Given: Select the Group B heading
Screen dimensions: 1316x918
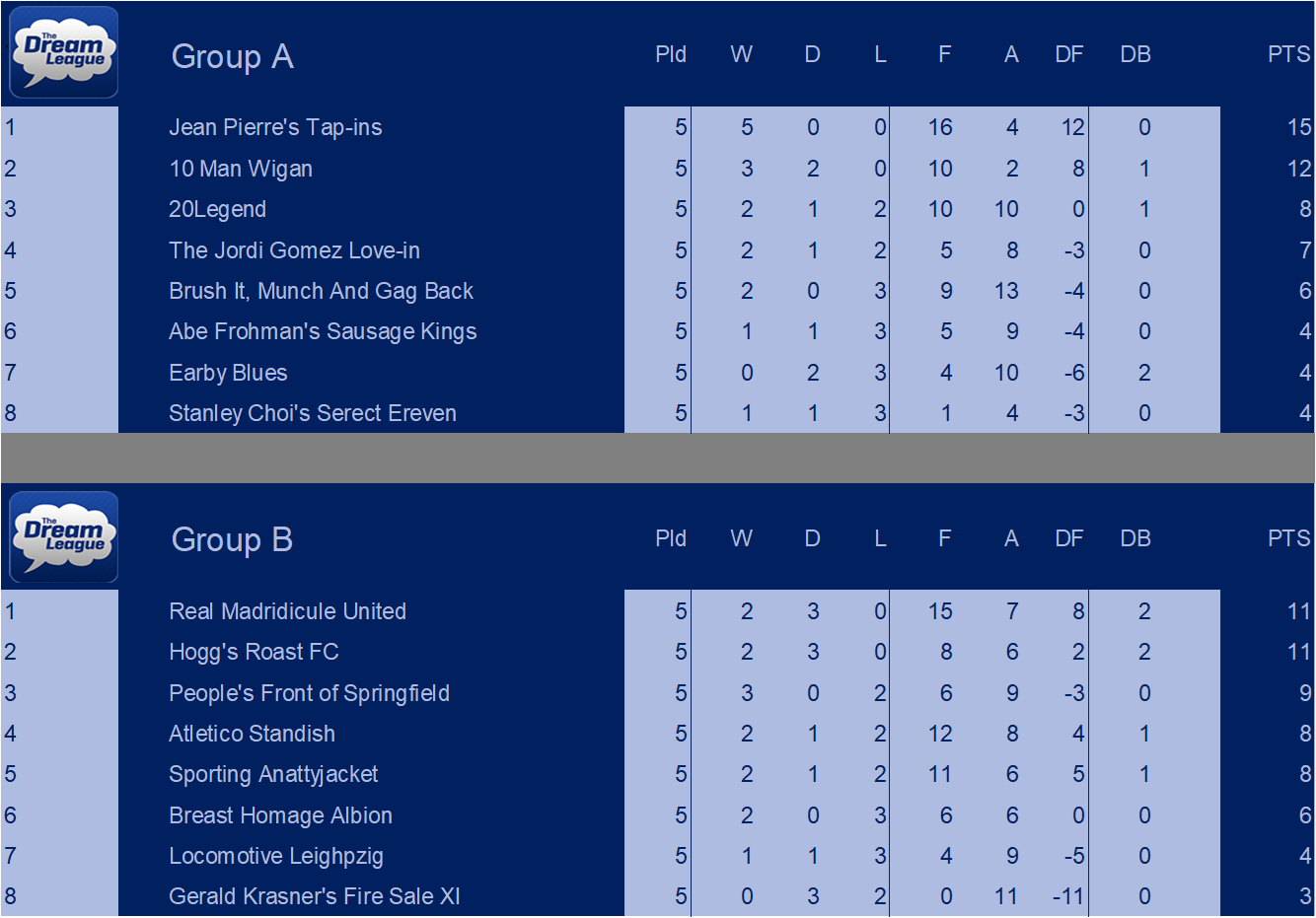Looking at the screenshot, I should (232, 539).
